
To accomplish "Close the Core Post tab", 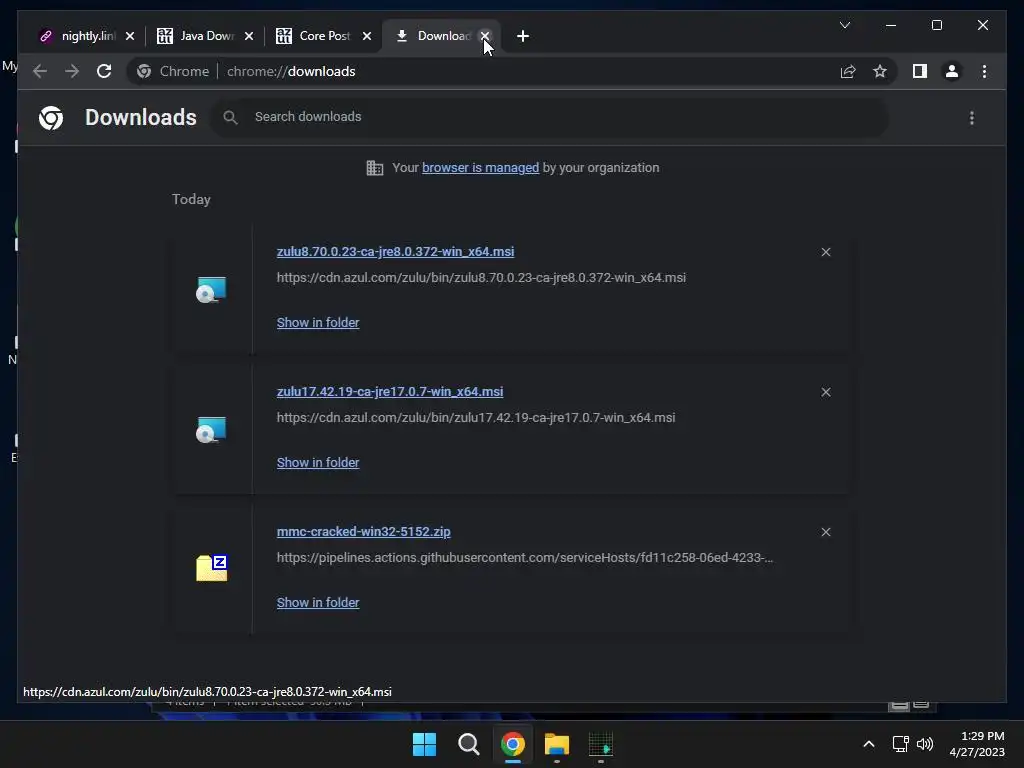I will [x=367, y=36].
